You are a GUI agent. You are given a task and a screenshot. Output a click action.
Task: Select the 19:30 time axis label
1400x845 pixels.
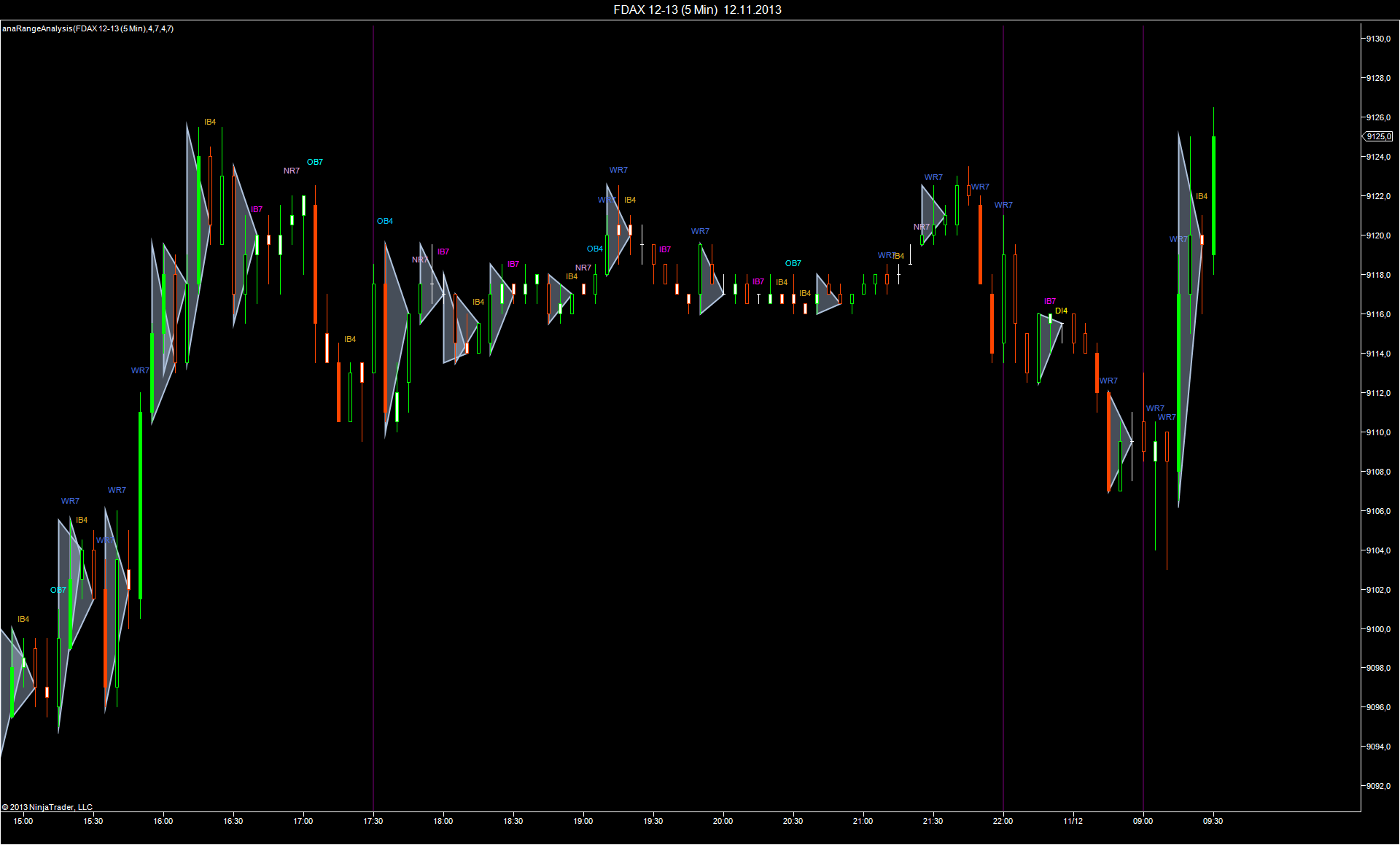pyautogui.click(x=653, y=821)
